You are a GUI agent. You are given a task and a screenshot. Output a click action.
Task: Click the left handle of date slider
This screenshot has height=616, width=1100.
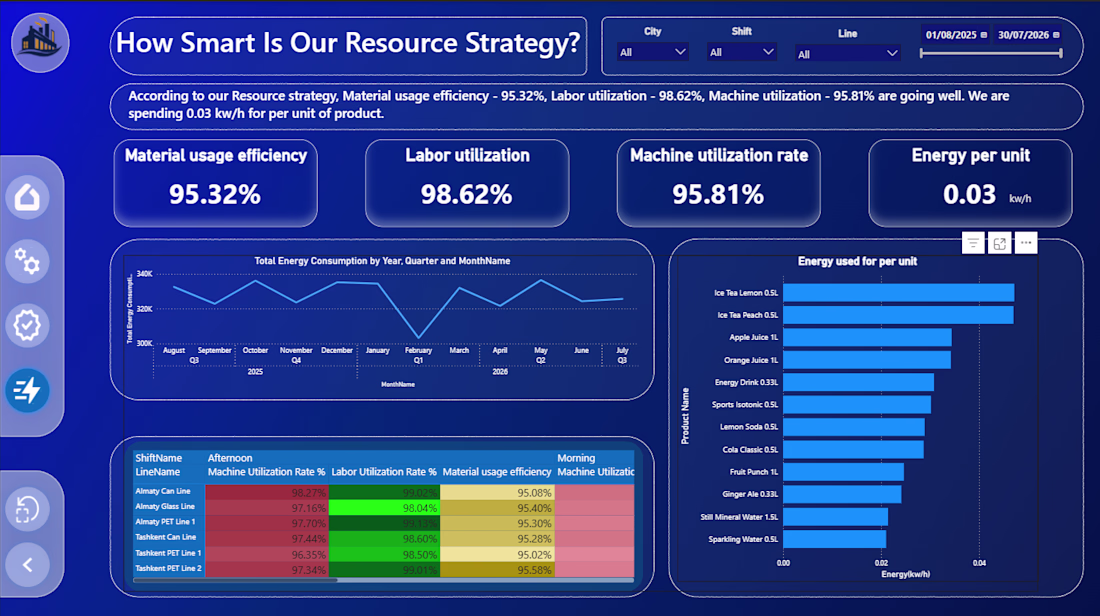[922, 53]
